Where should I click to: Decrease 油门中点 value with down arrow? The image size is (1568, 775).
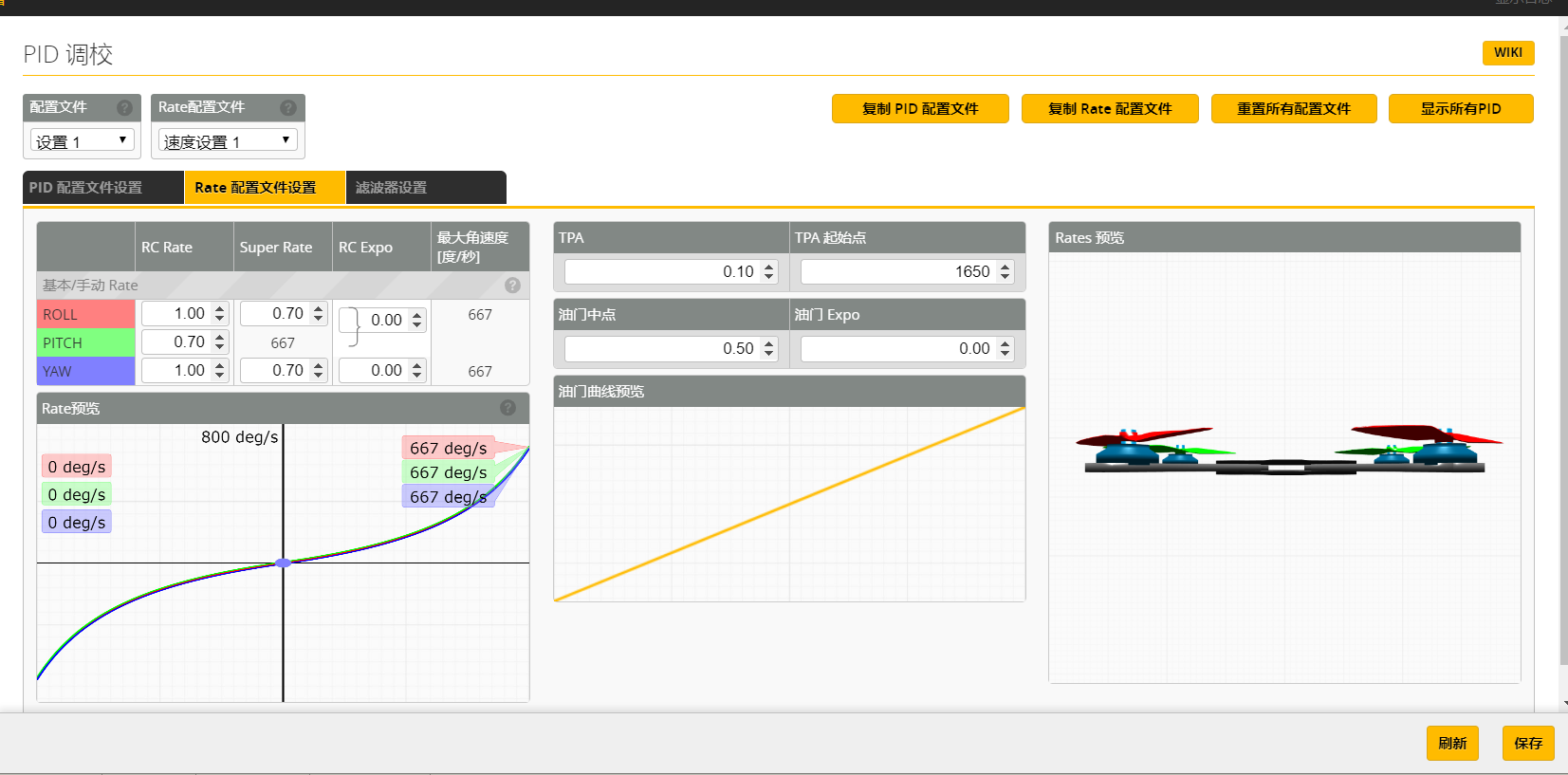[769, 354]
